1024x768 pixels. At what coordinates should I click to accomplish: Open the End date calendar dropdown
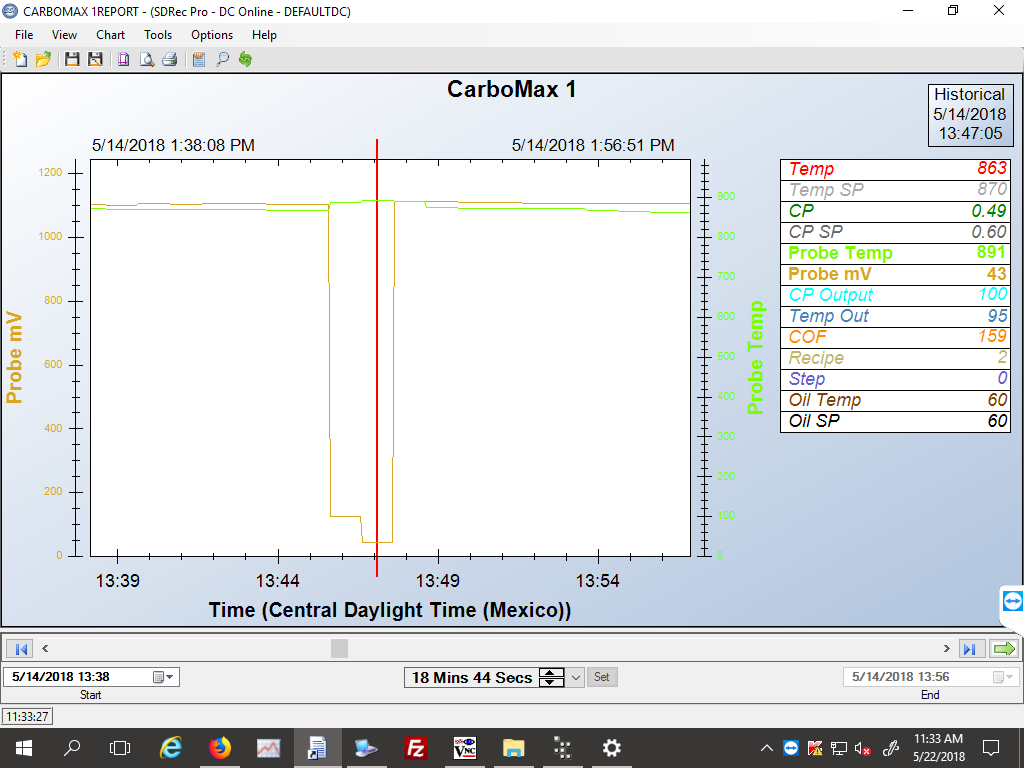(1002, 677)
